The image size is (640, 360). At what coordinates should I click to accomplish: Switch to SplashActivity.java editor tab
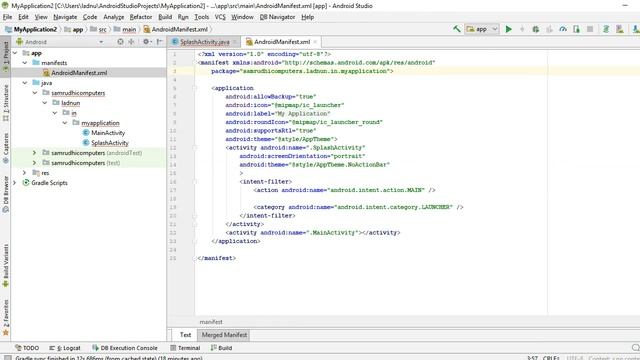[204, 42]
